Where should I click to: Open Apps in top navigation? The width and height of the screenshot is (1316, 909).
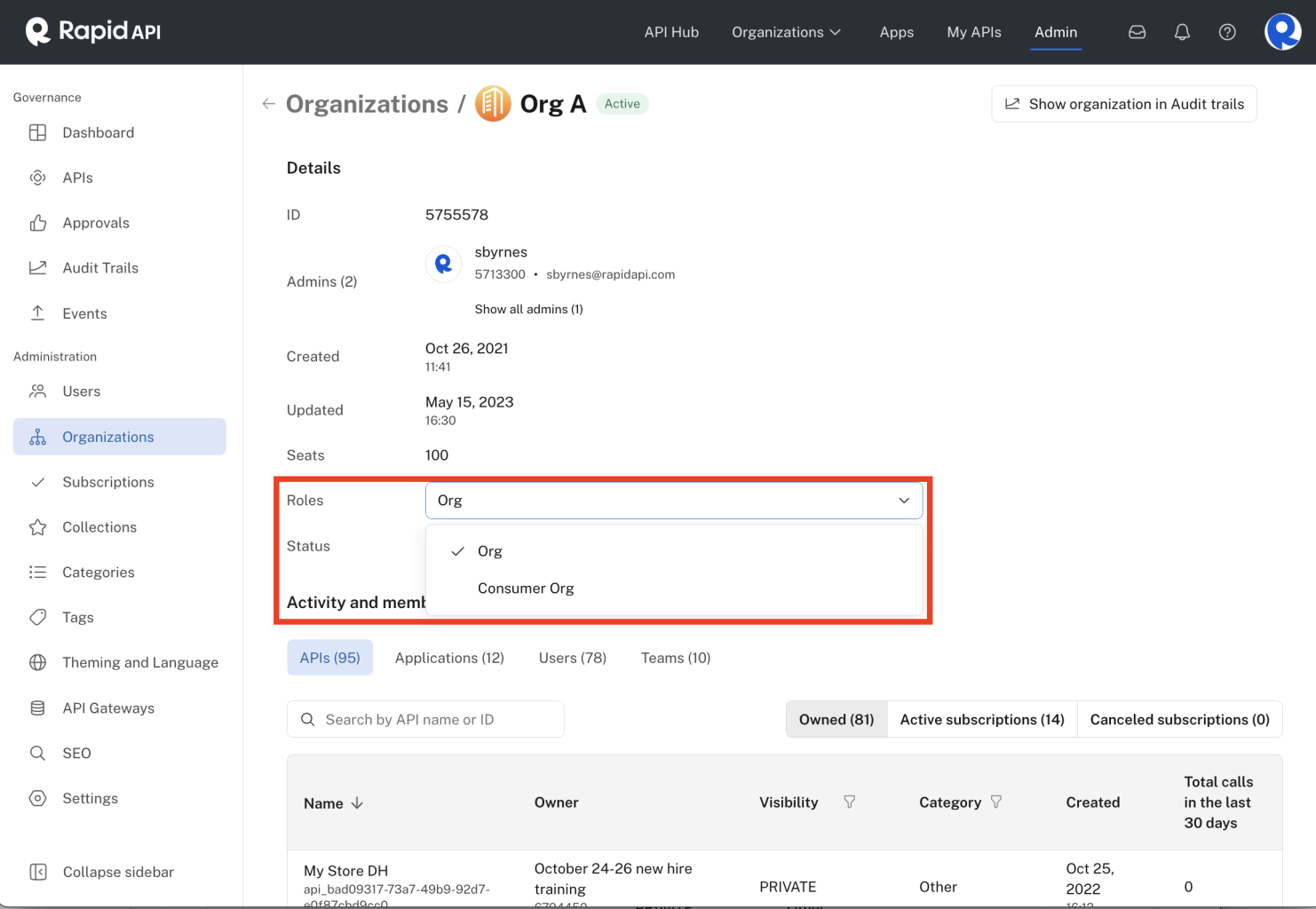point(896,32)
